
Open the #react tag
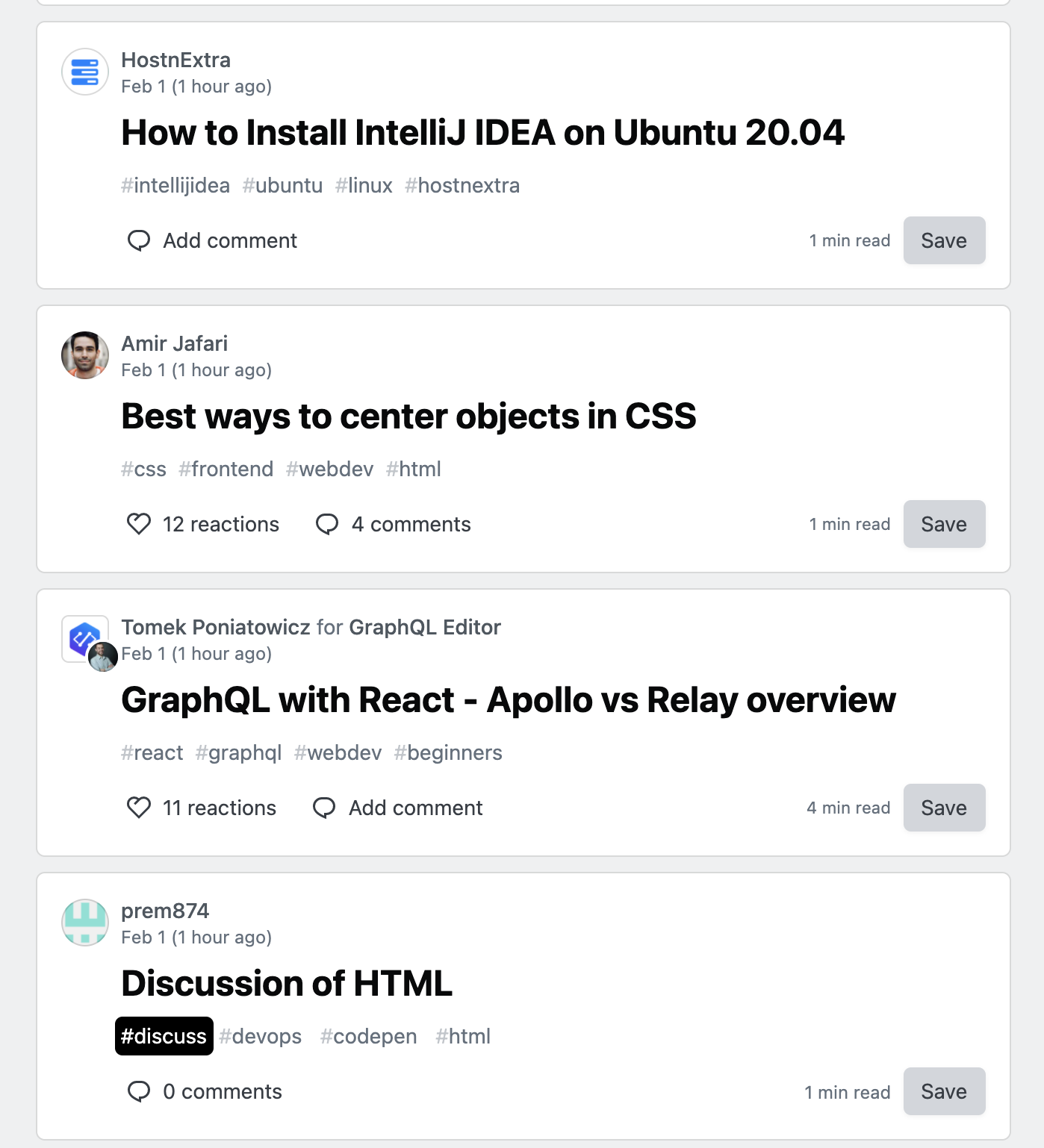152,752
